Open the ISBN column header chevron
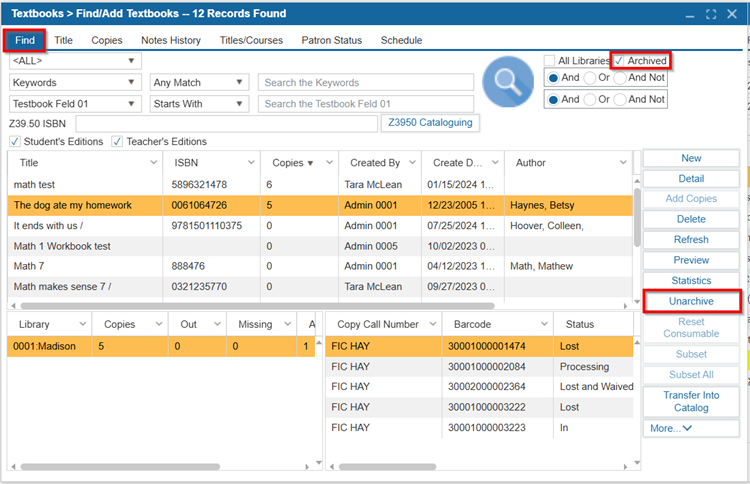 (x=251, y=163)
